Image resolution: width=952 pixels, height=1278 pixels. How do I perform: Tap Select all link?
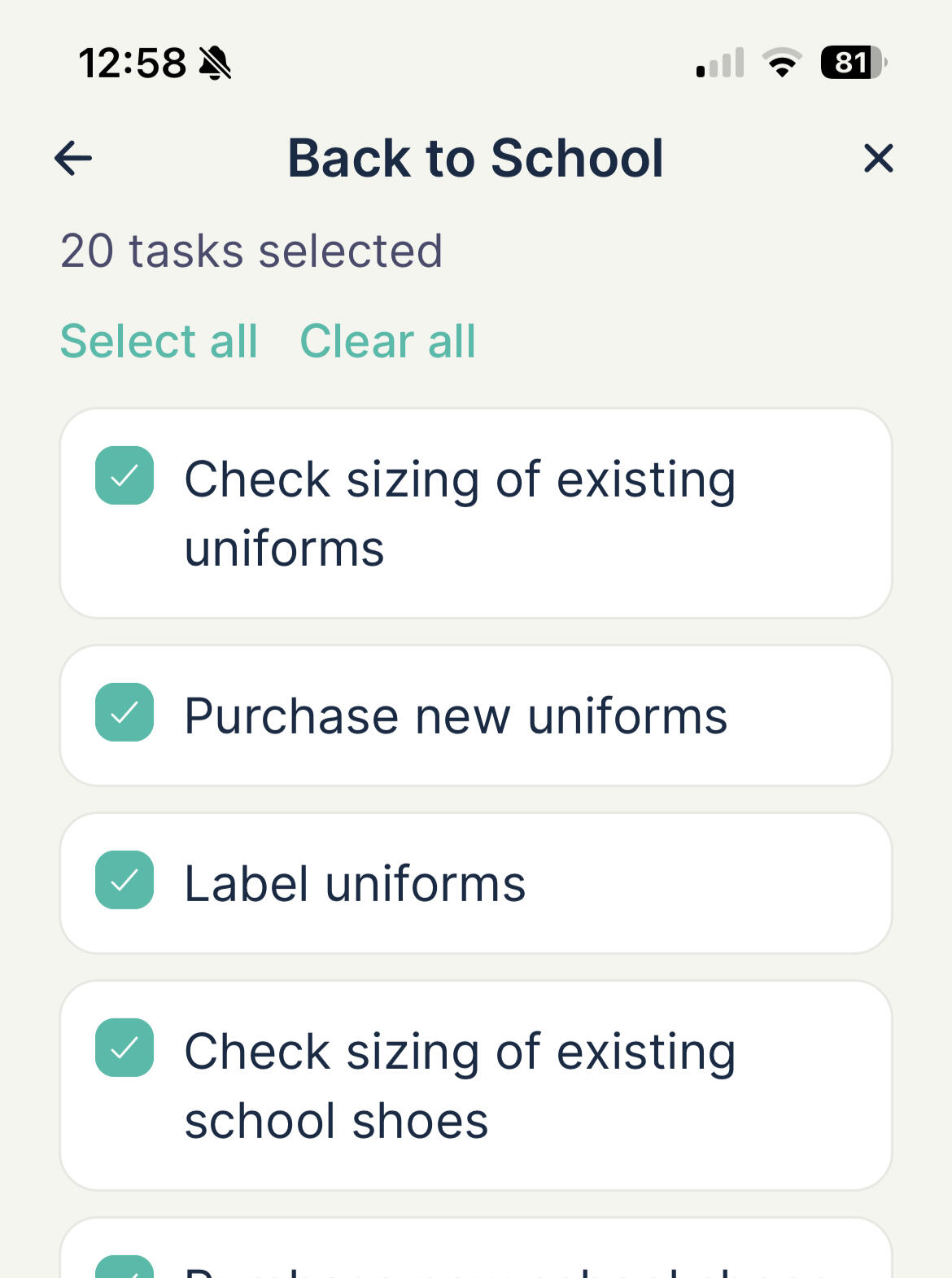coord(159,340)
